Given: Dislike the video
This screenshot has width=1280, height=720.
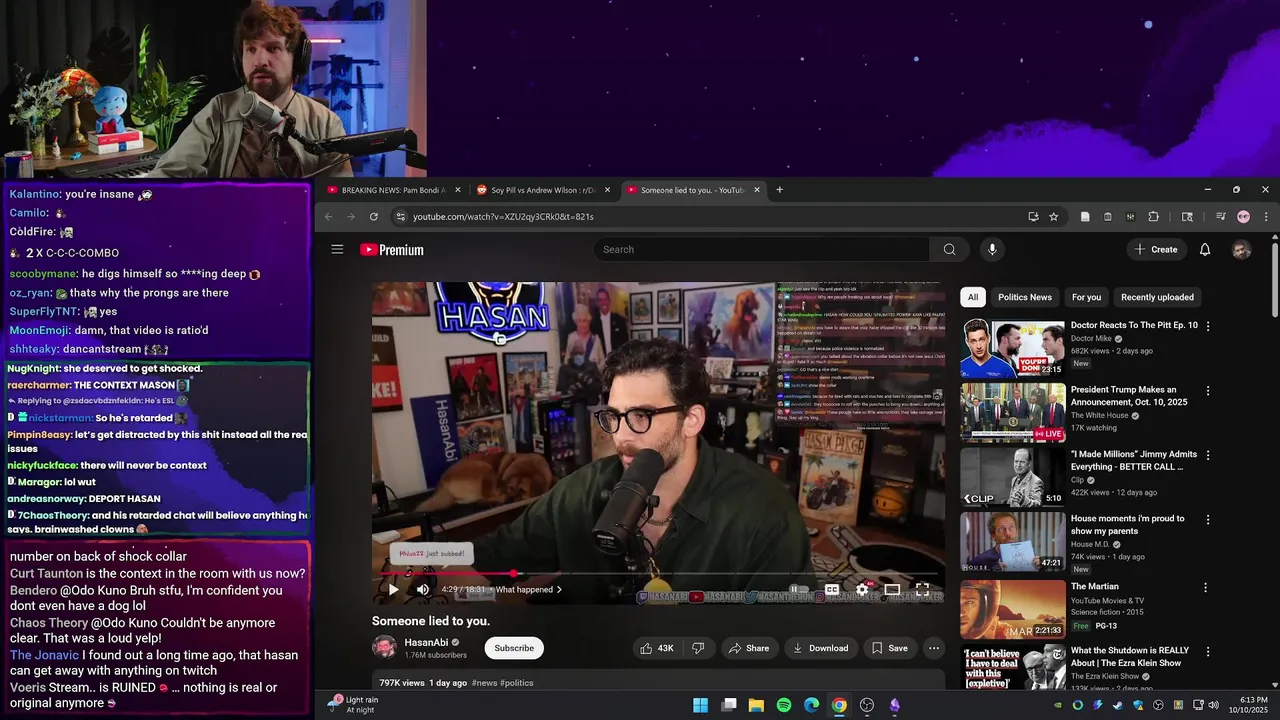Looking at the screenshot, I should (x=698, y=648).
